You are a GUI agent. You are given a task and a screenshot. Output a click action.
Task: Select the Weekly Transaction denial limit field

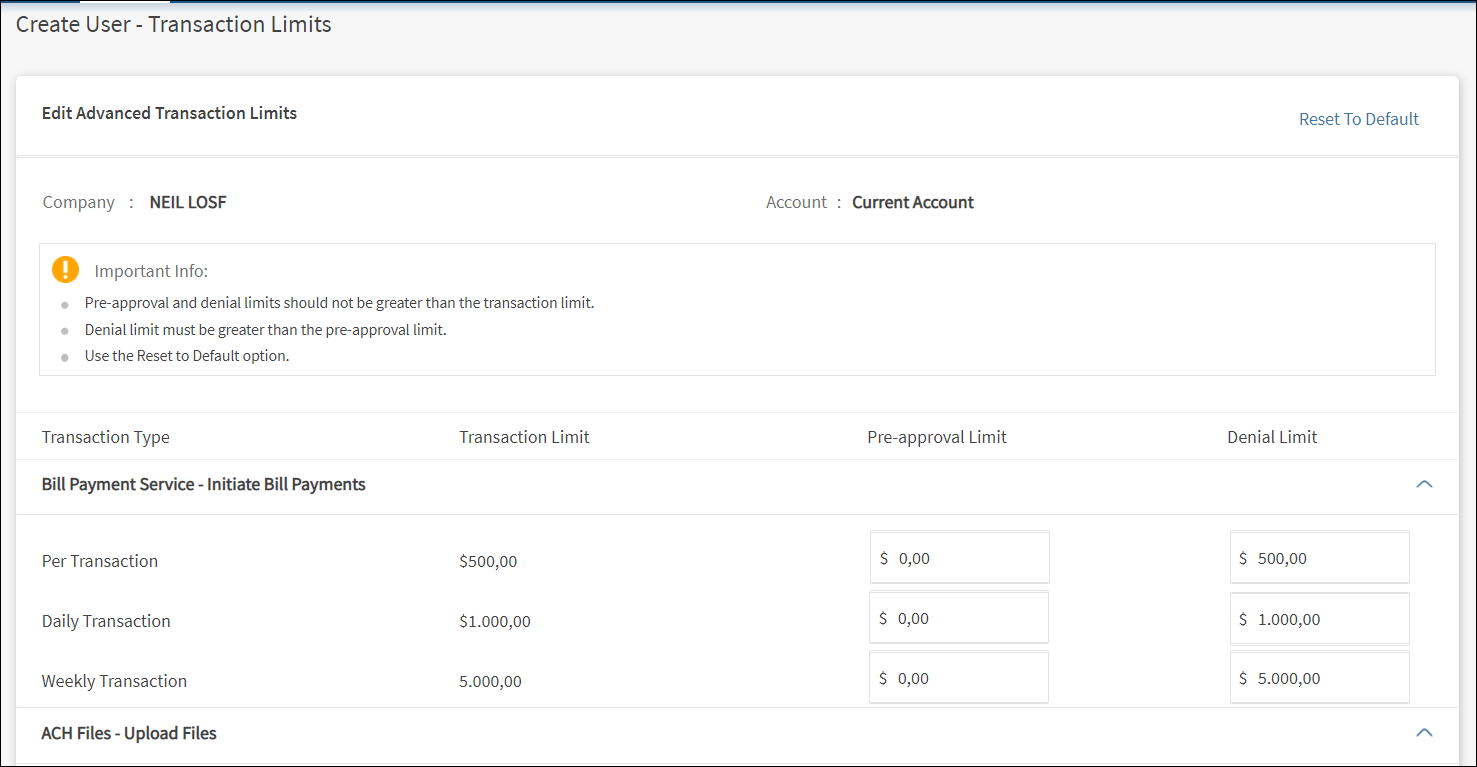click(1319, 678)
